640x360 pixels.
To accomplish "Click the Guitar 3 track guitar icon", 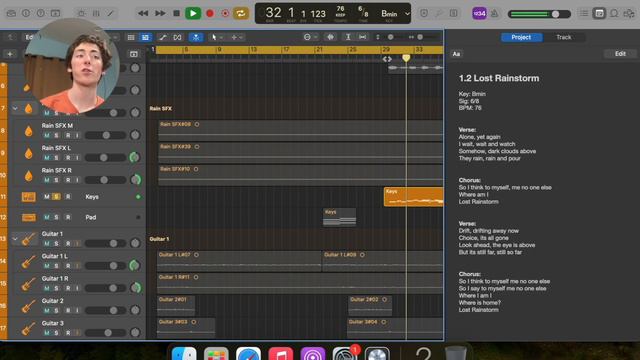I will click(28, 328).
